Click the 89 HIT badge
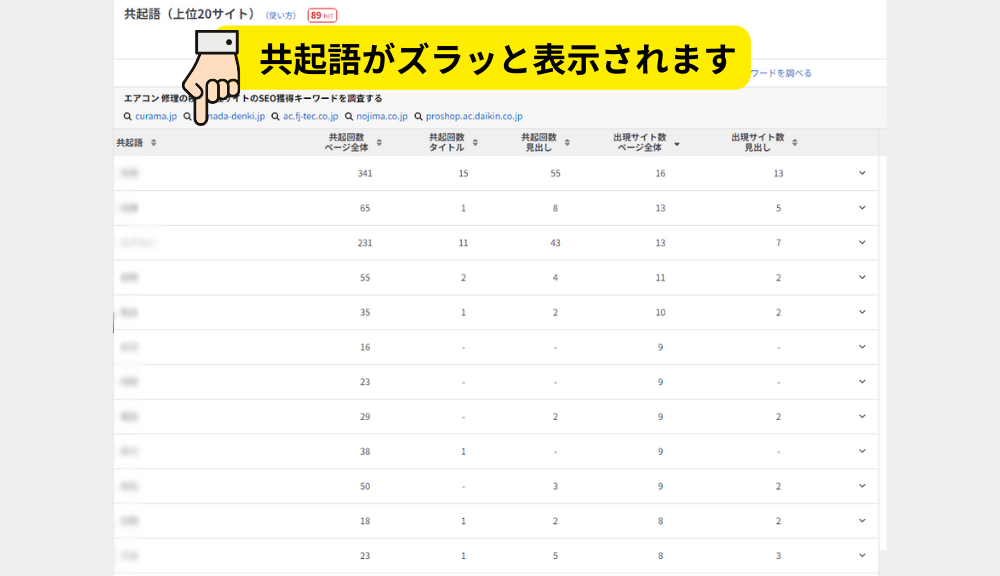The width and height of the screenshot is (1000, 576). (x=322, y=15)
